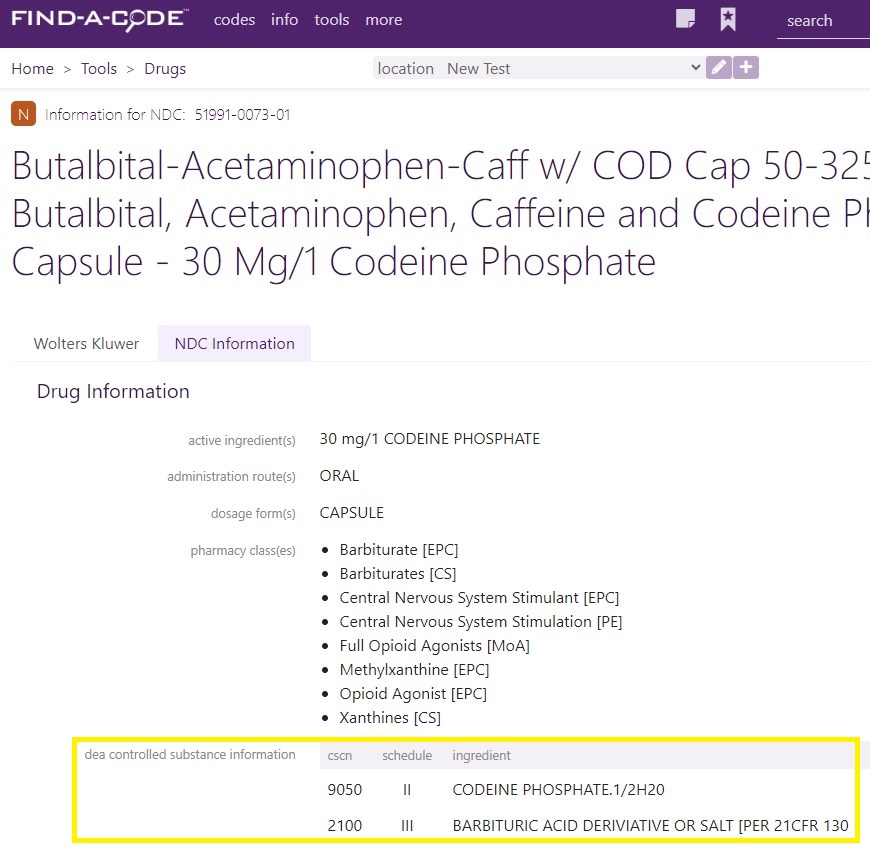Click the search input field

point(823,21)
